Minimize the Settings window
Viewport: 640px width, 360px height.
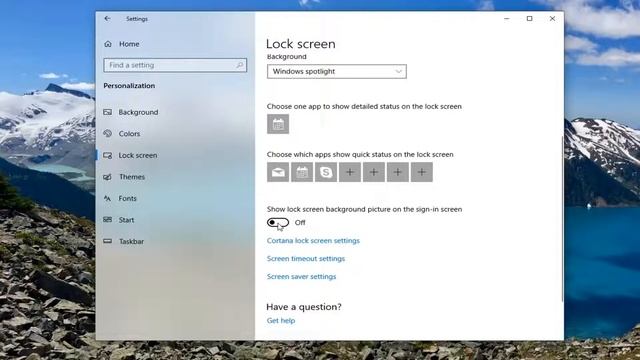(507, 18)
